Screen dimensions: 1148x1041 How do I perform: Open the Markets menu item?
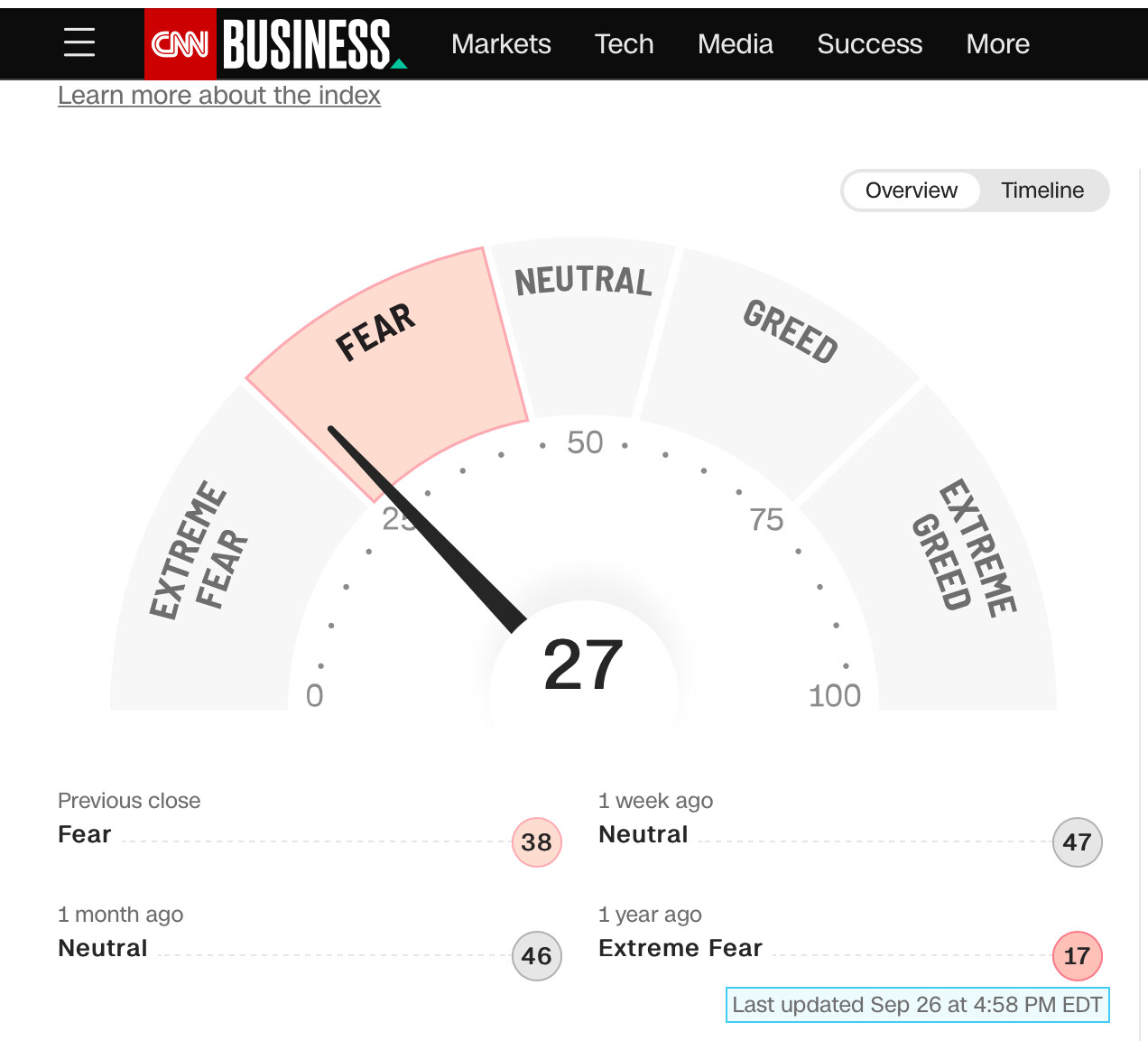pyautogui.click(x=501, y=43)
